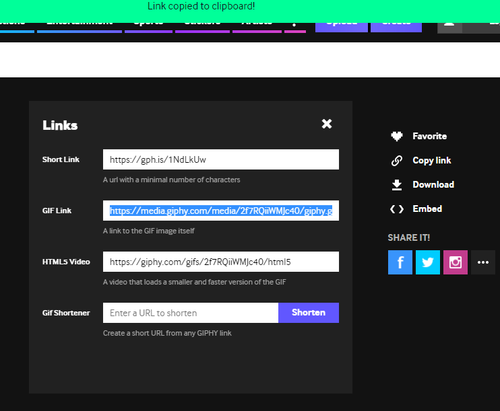Click the Links heading
This screenshot has width=500, height=411.
point(60,125)
